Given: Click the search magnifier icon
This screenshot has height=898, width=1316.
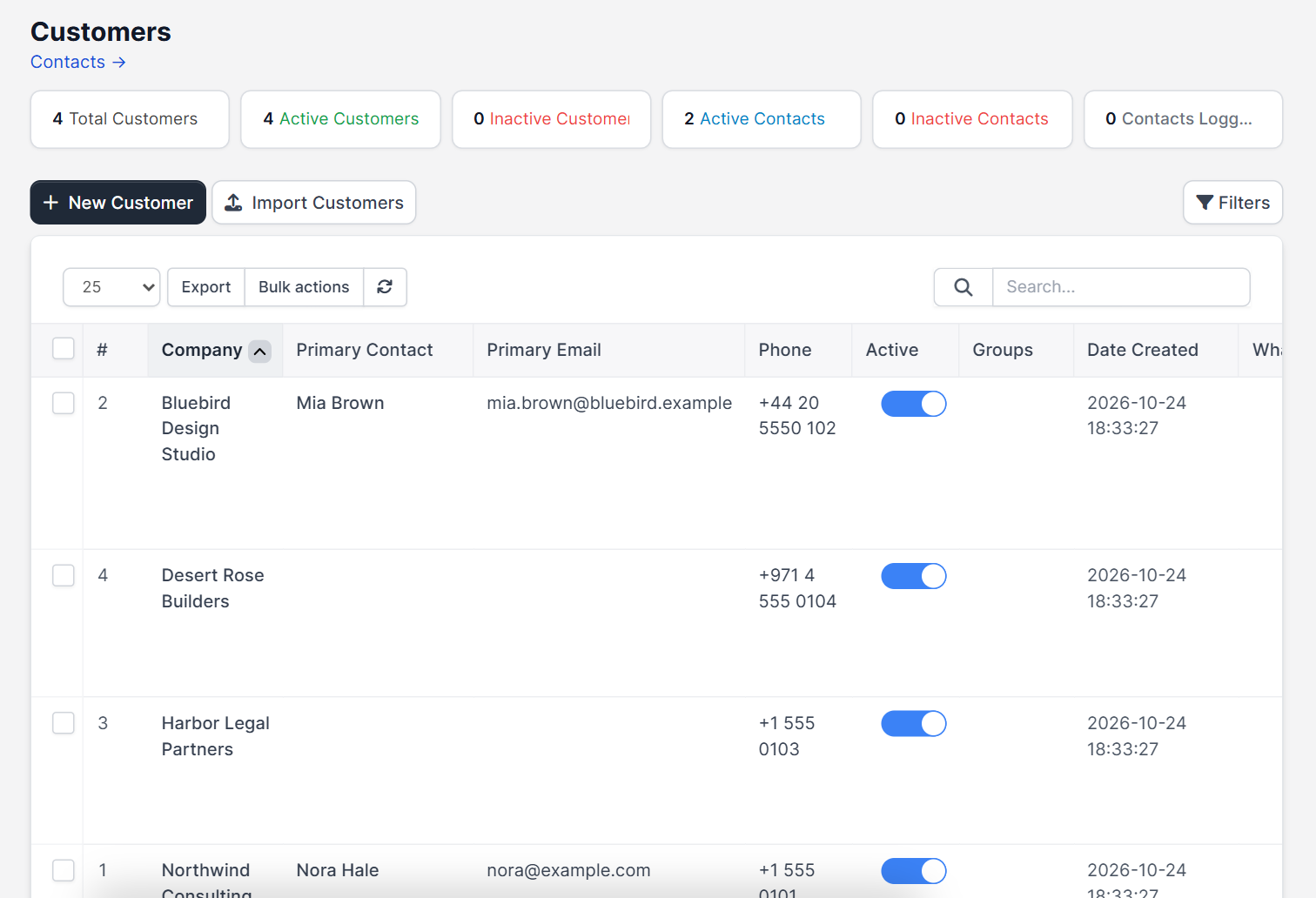Looking at the screenshot, I should (x=963, y=287).
